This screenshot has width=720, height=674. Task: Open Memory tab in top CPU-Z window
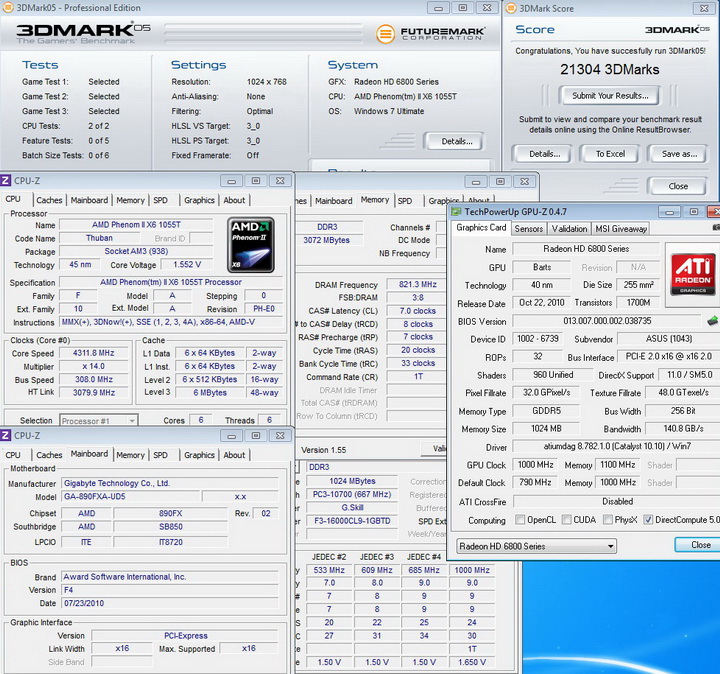click(130, 200)
